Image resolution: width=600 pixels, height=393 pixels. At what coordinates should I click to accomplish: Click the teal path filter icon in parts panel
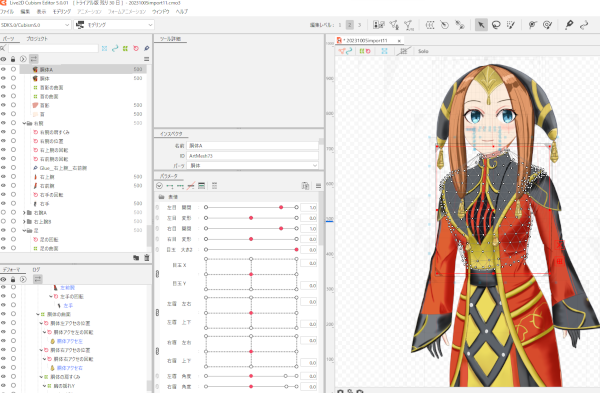(x=115, y=49)
